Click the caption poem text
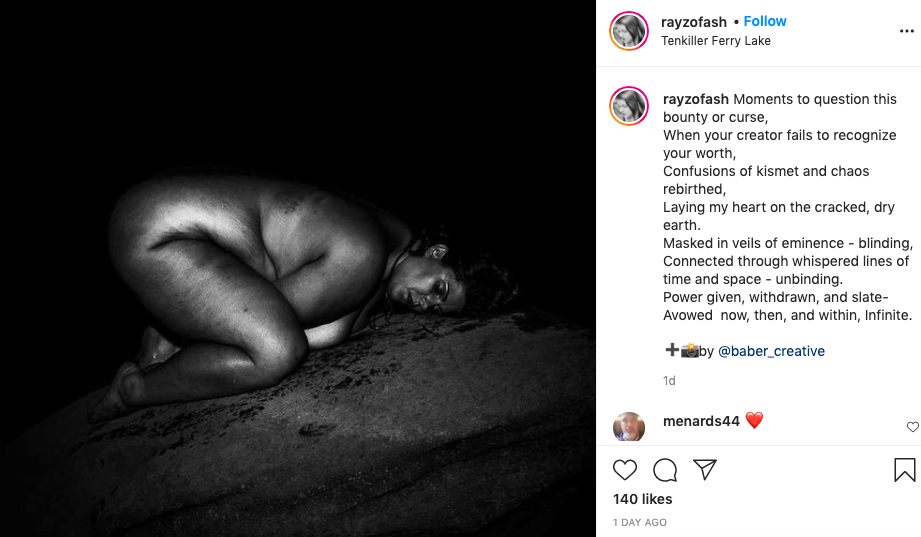This screenshot has width=921, height=537. click(x=787, y=207)
